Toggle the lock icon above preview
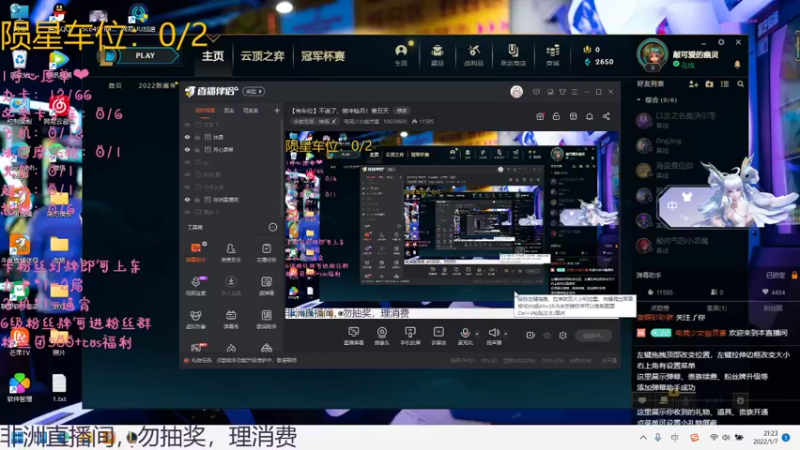 [556, 116]
